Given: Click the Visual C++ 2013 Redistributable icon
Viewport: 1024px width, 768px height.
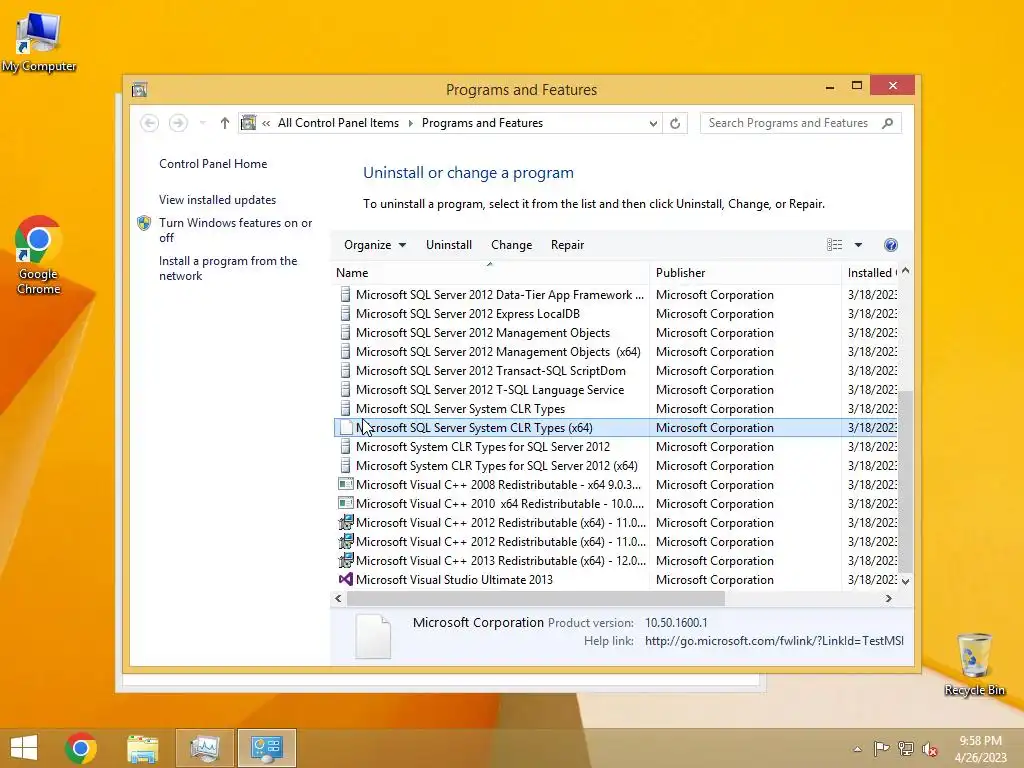Looking at the screenshot, I should point(345,560).
